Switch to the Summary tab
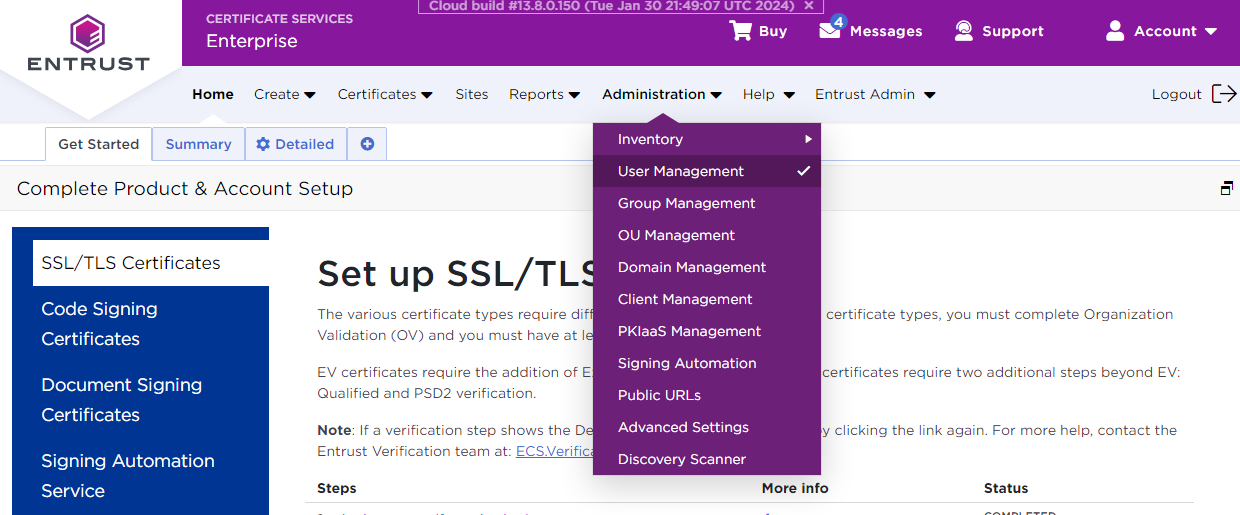The image size is (1240, 515). [x=198, y=144]
